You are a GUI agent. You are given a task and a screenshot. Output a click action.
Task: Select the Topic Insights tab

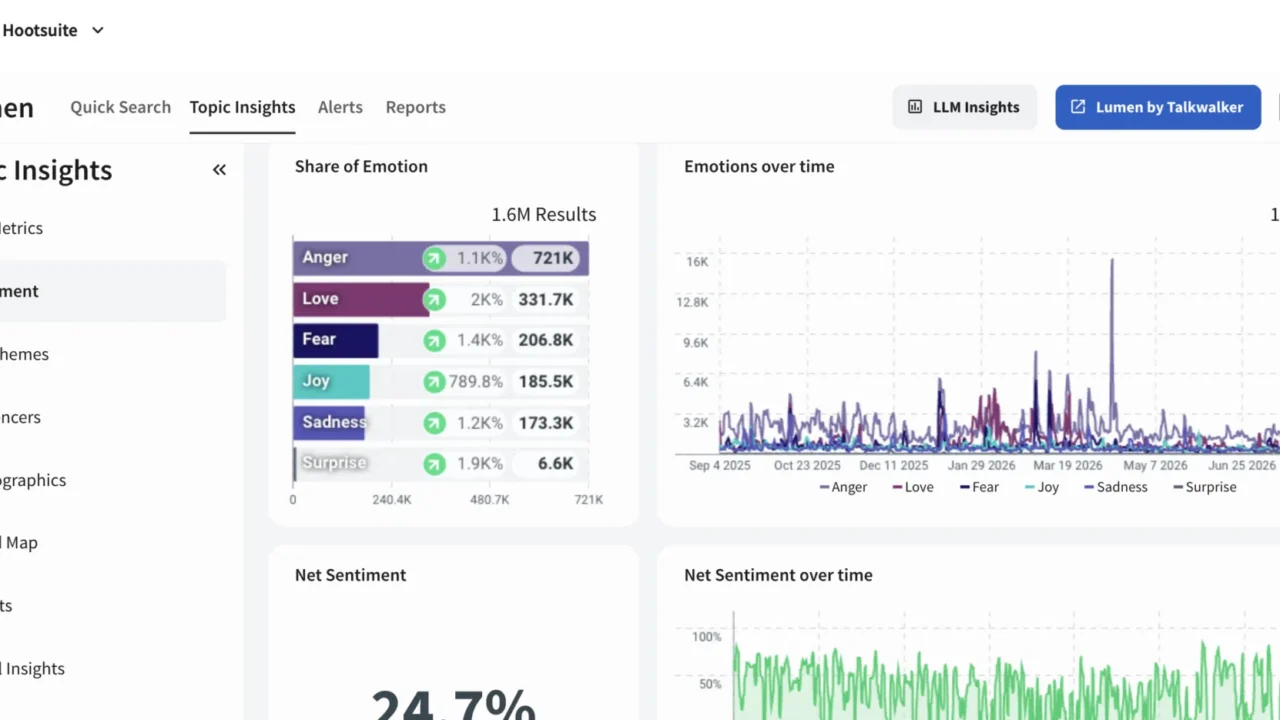[x=243, y=107]
